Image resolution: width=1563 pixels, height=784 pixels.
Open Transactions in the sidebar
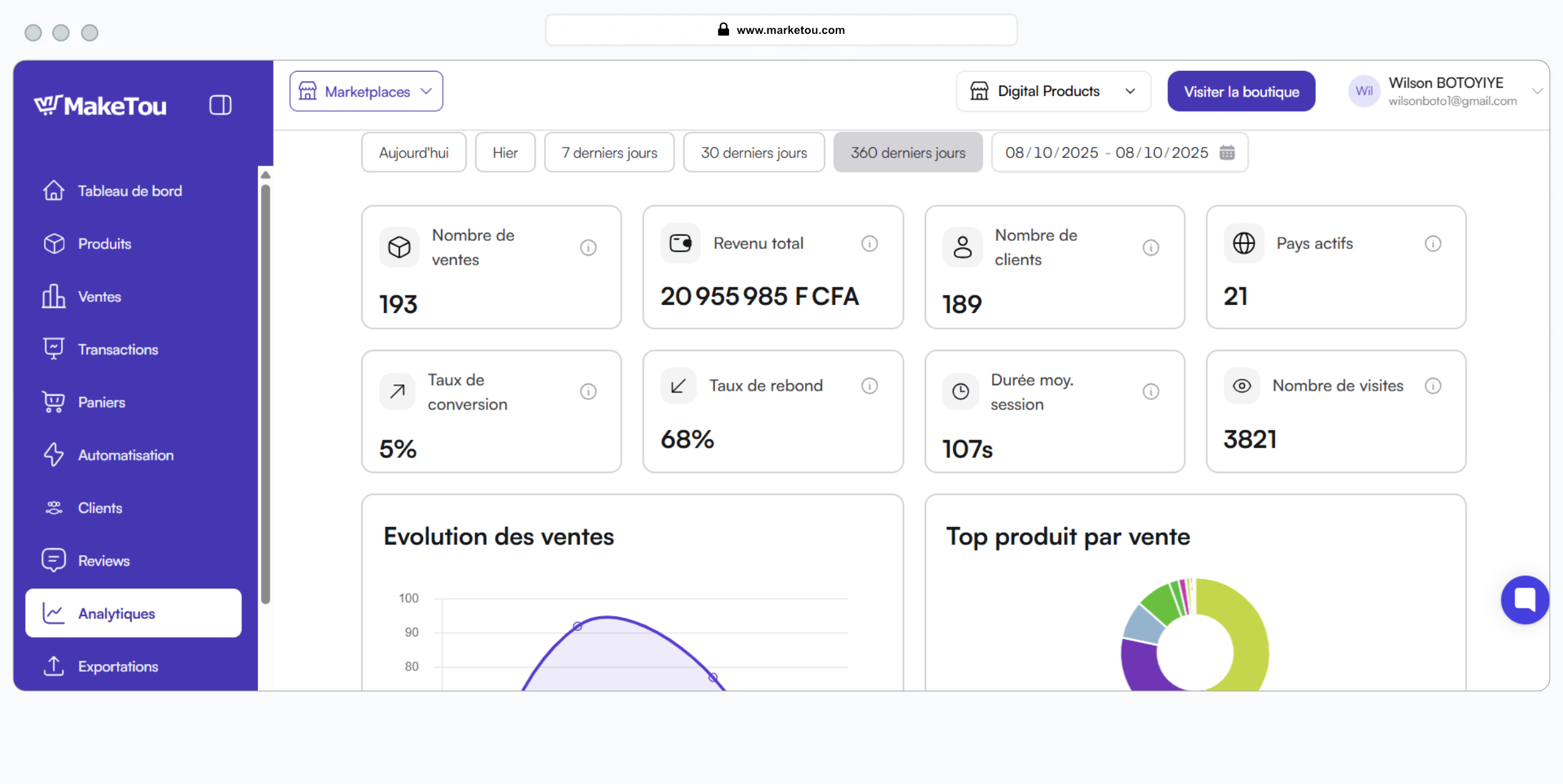coord(118,349)
